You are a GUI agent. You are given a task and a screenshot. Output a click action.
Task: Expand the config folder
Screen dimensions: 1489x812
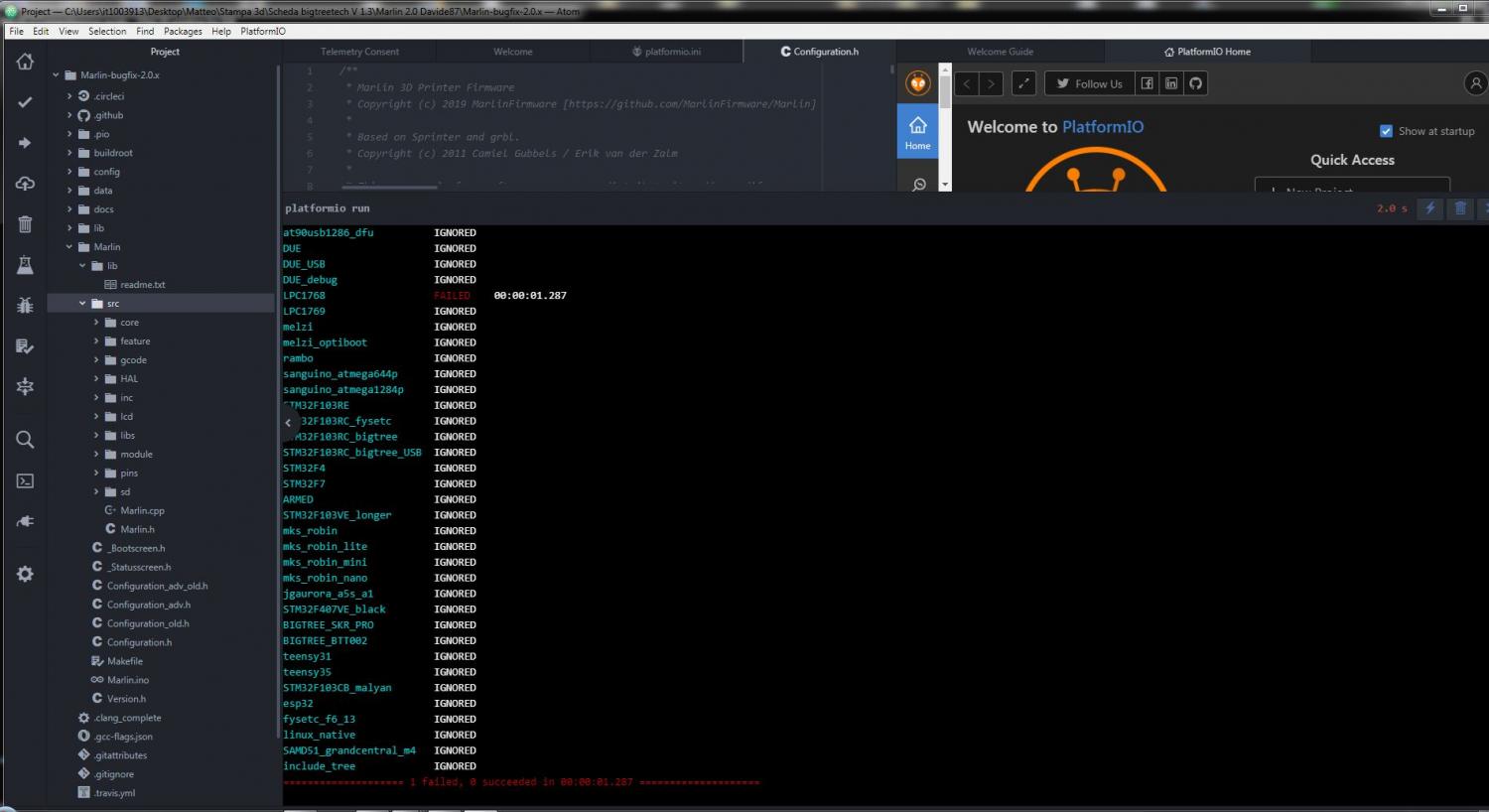69,172
